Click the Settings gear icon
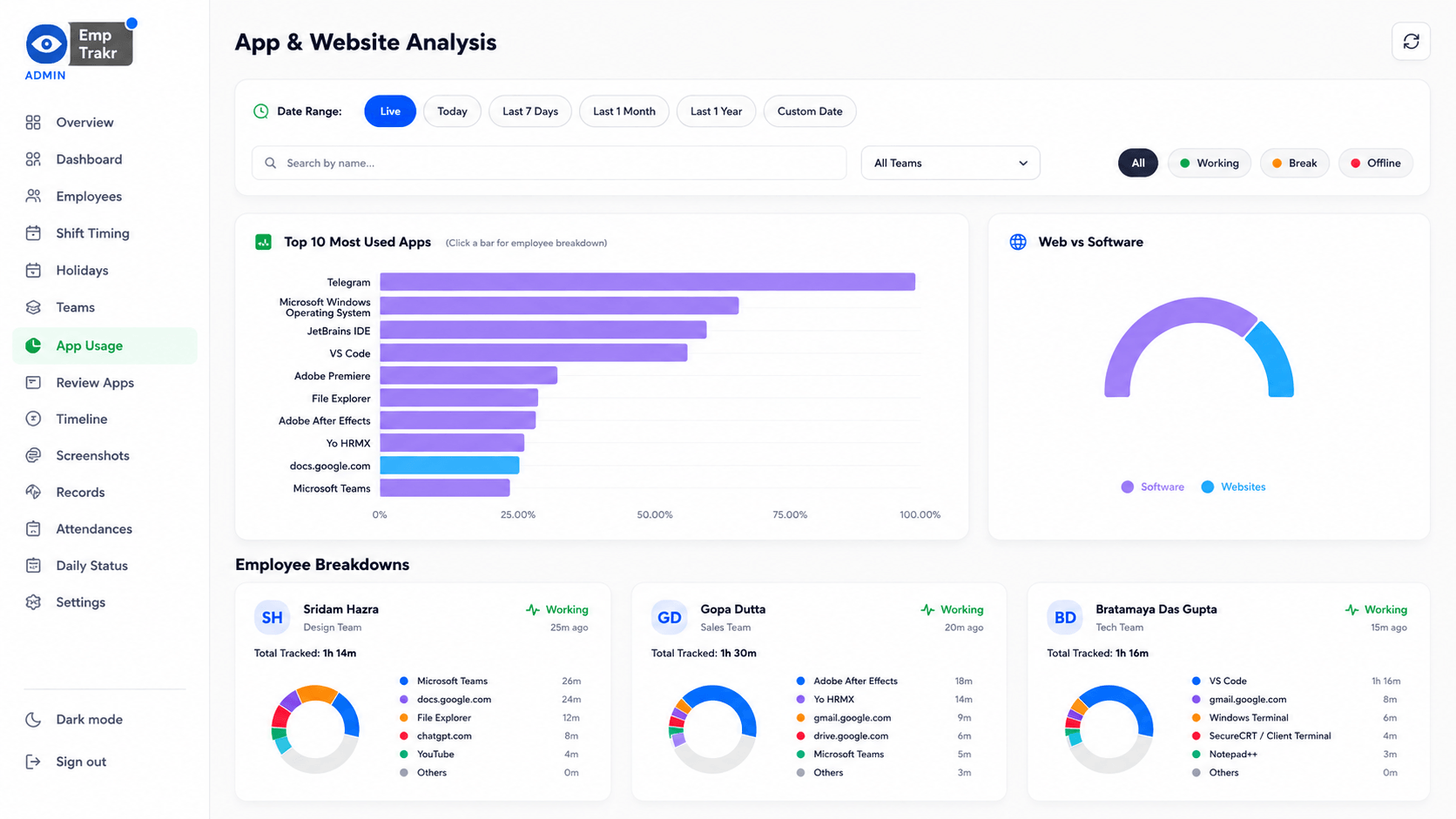 33,602
